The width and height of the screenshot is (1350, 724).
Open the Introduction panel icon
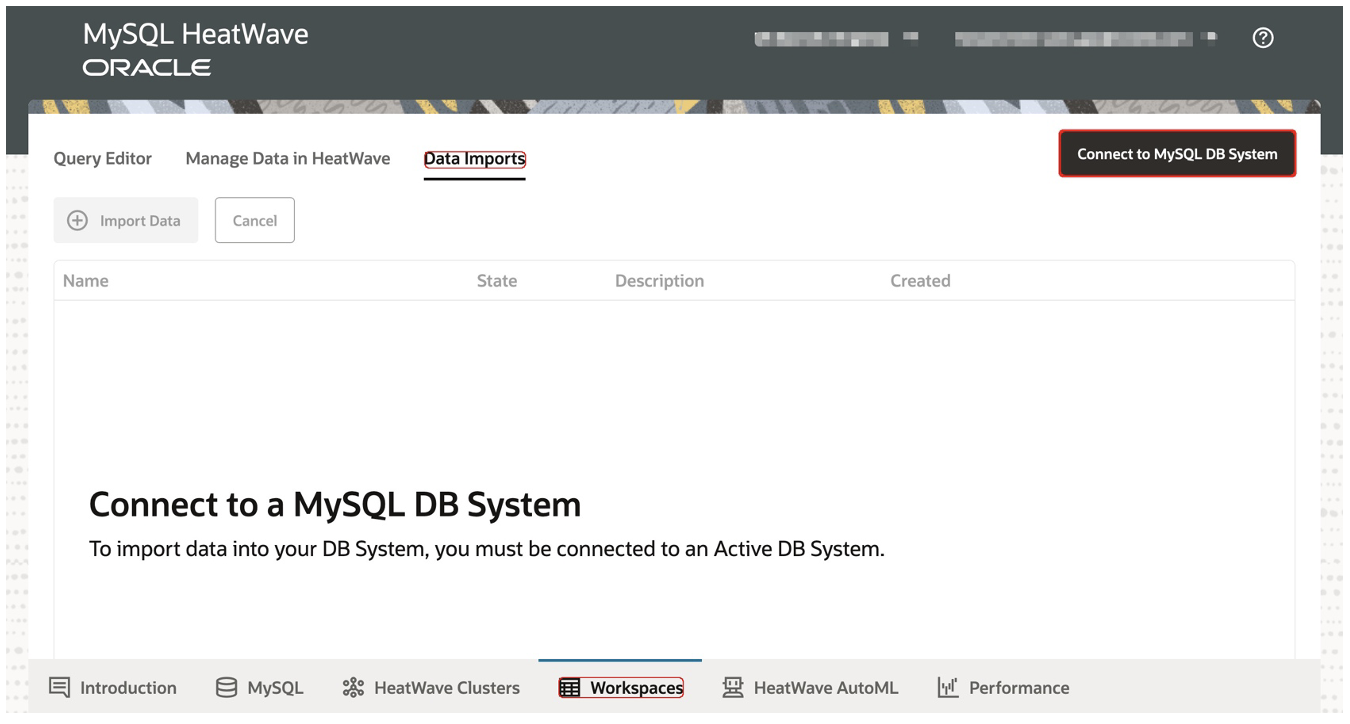click(x=59, y=687)
